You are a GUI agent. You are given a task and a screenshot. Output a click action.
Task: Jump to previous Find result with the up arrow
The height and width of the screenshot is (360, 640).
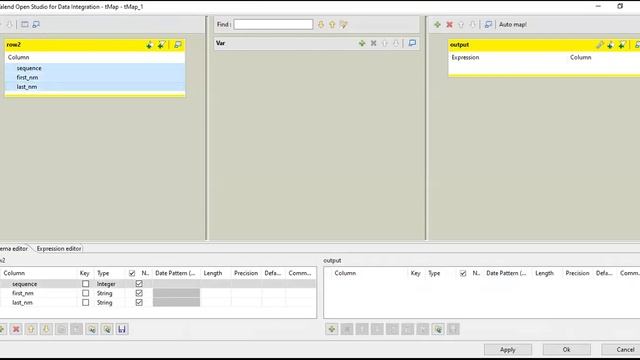[332, 24]
